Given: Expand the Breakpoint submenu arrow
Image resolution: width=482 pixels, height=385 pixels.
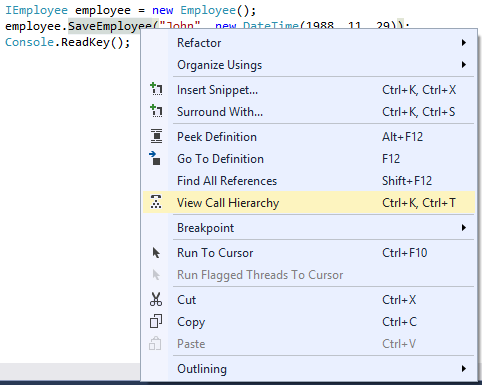Looking at the screenshot, I should point(464,228).
